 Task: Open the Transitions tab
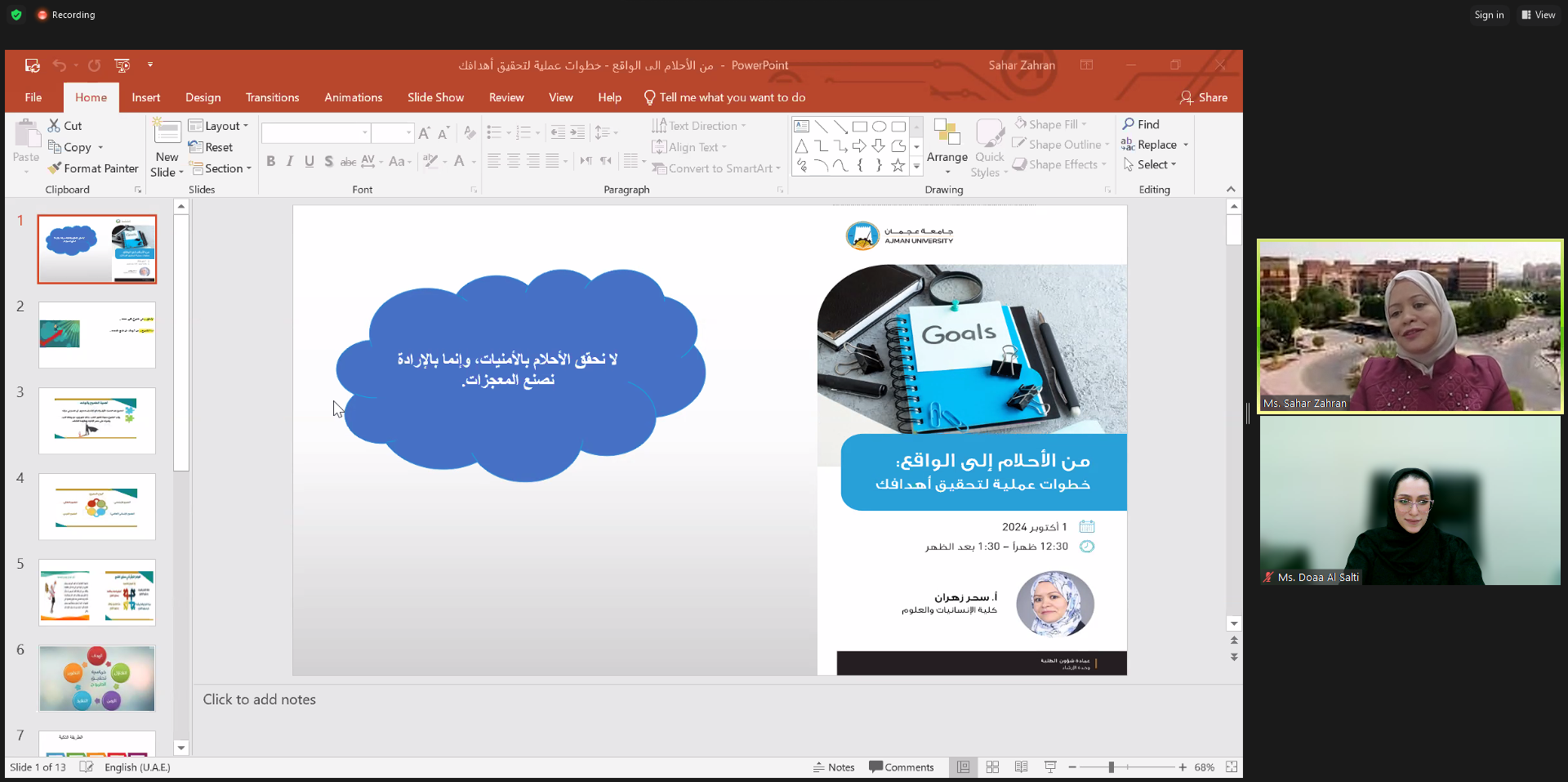[272, 97]
